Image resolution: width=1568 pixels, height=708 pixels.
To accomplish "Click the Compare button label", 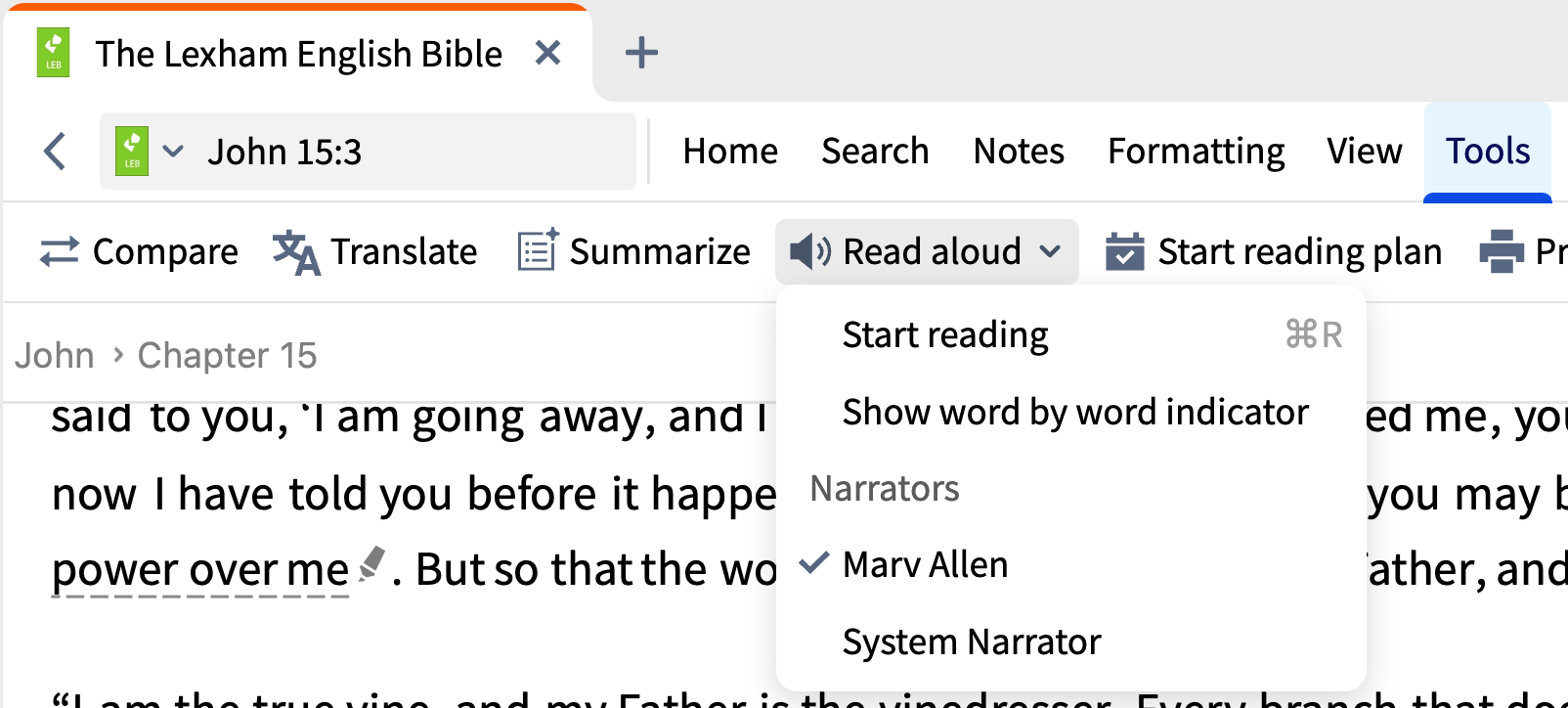I will pos(165,252).
